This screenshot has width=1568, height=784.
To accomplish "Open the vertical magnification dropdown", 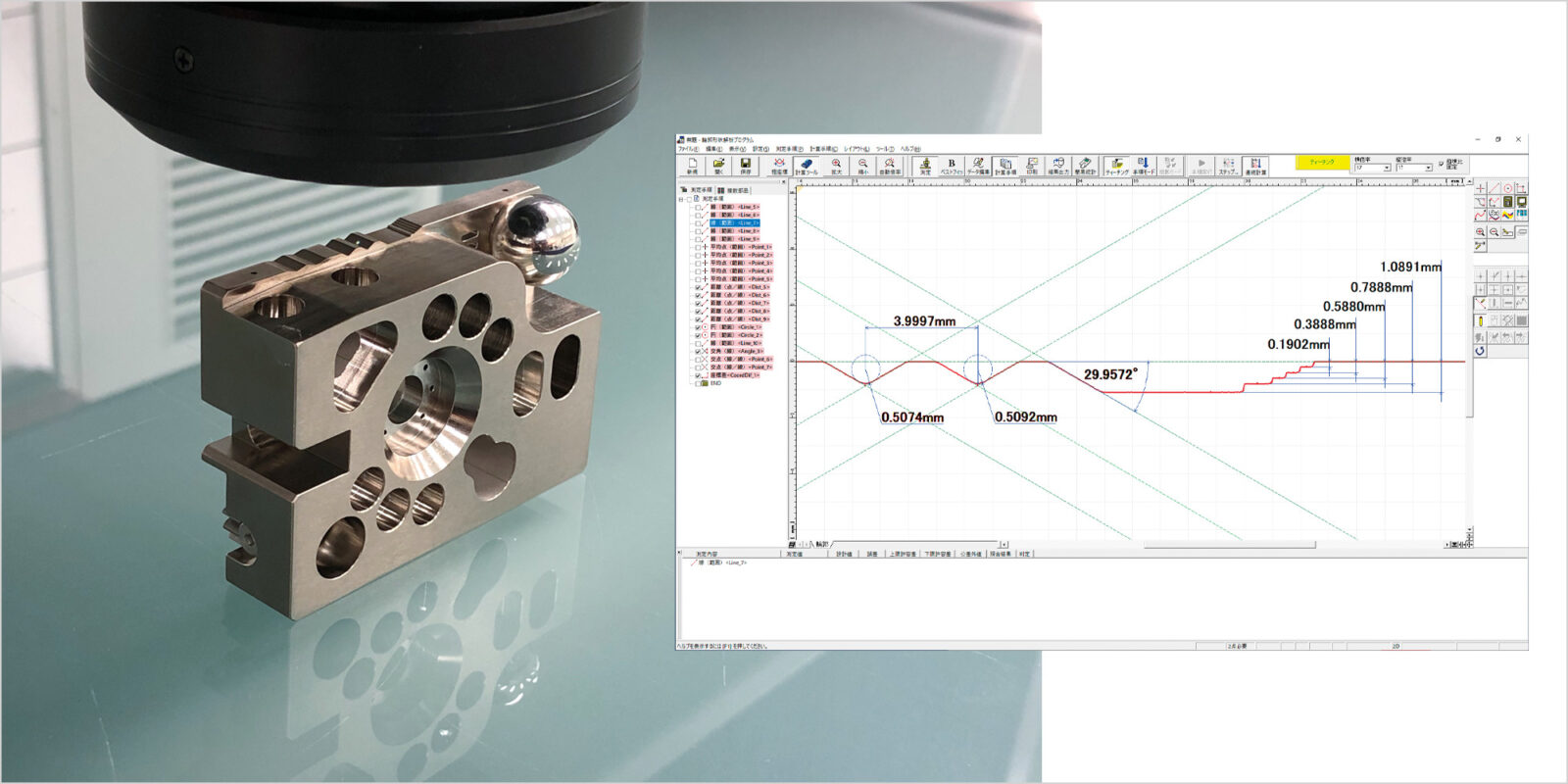I will (1429, 168).
